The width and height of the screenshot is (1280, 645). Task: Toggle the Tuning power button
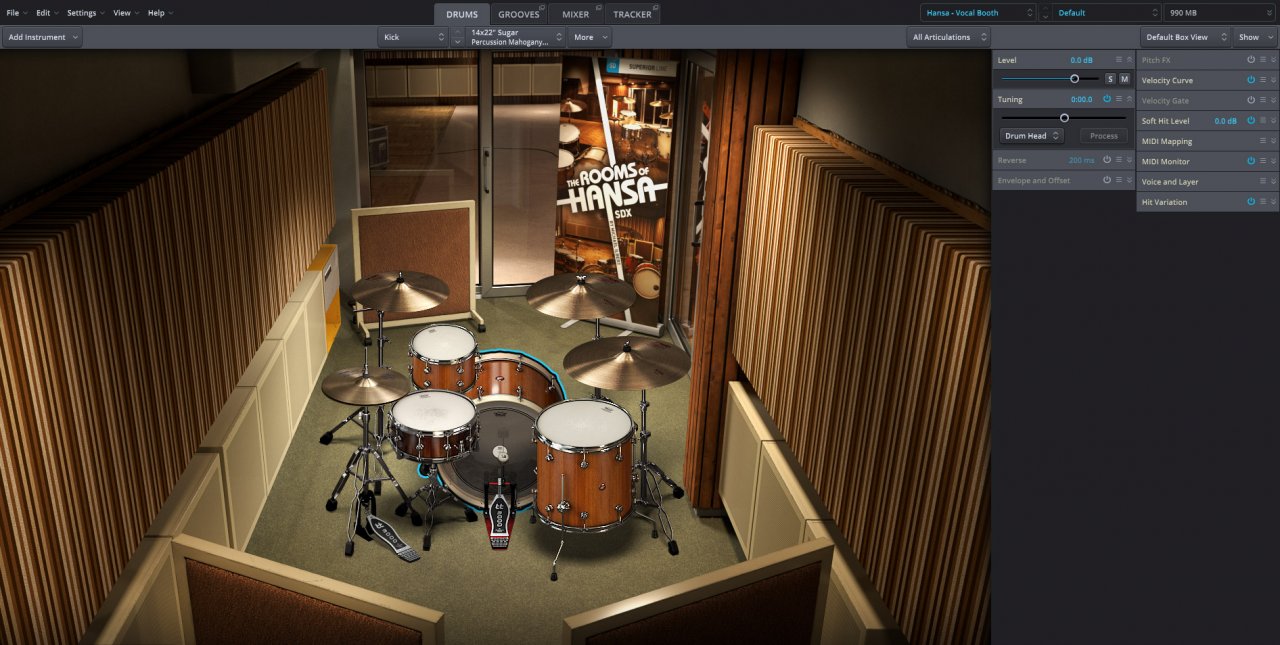[1107, 99]
